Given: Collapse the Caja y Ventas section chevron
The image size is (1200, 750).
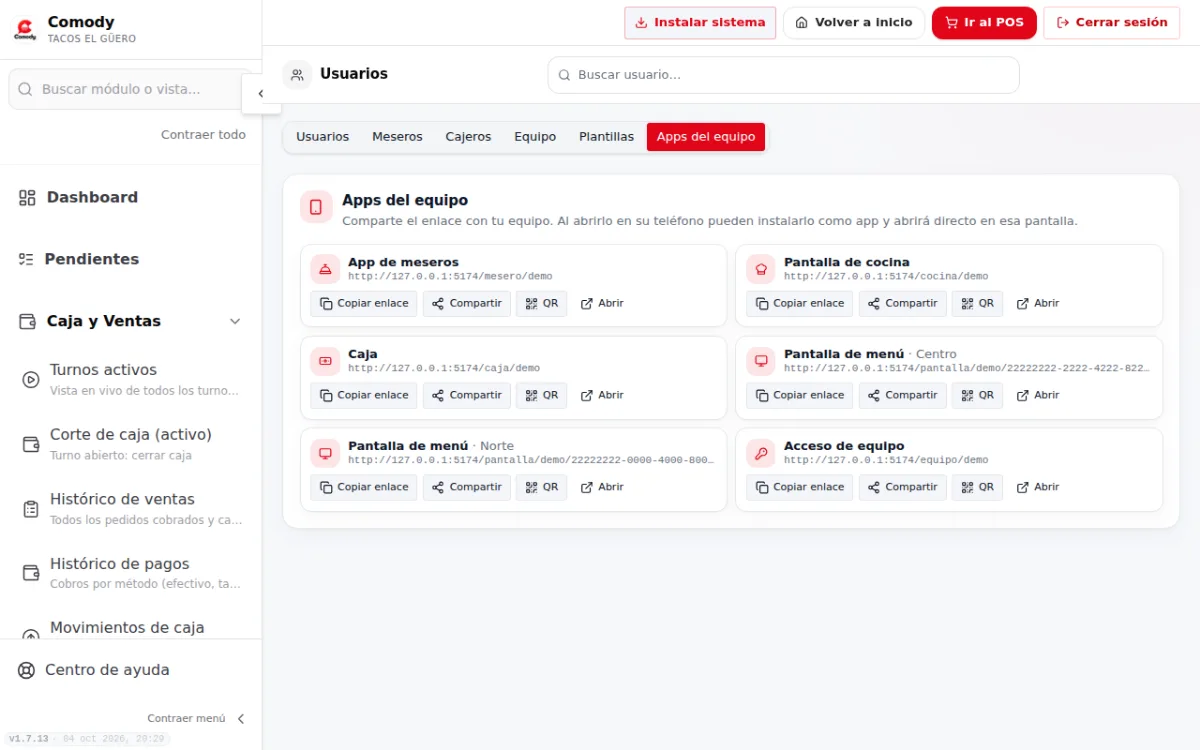Looking at the screenshot, I should click(235, 321).
